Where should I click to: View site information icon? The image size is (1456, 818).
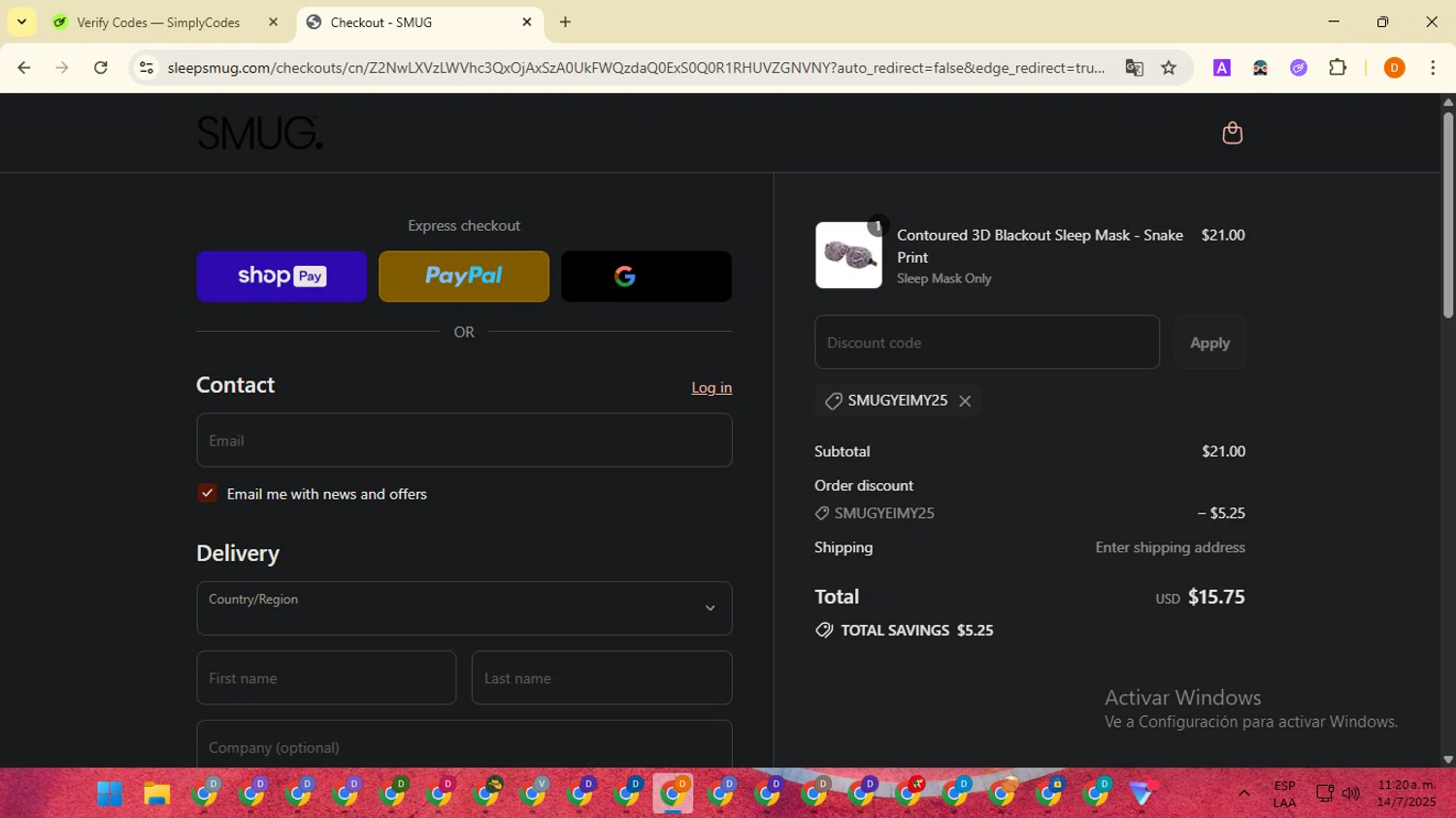pyautogui.click(x=147, y=68)
